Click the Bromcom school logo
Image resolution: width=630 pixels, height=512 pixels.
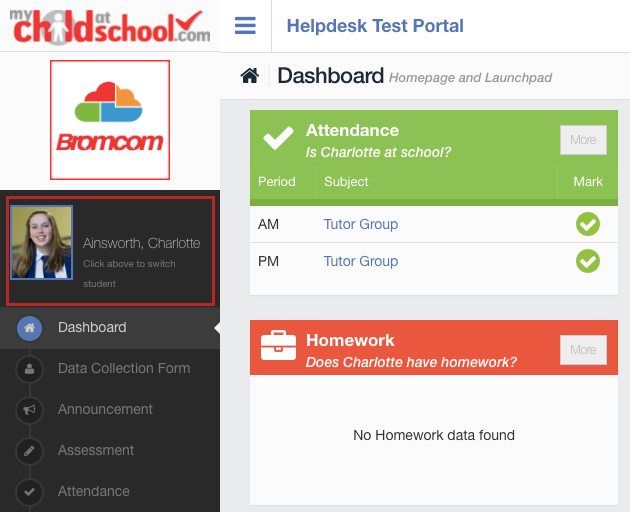[x=110, y=120]
